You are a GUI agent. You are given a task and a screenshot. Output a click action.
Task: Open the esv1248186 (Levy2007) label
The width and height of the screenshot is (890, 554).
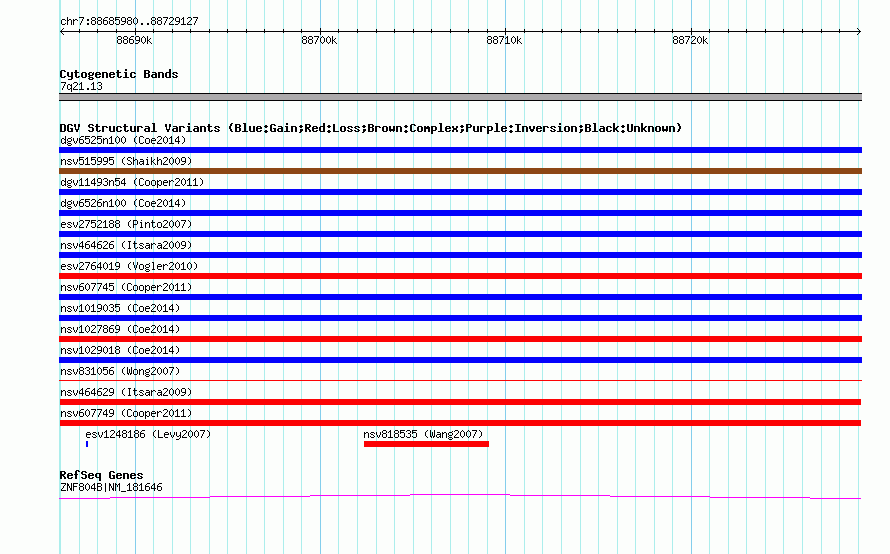tap(148, 434)
